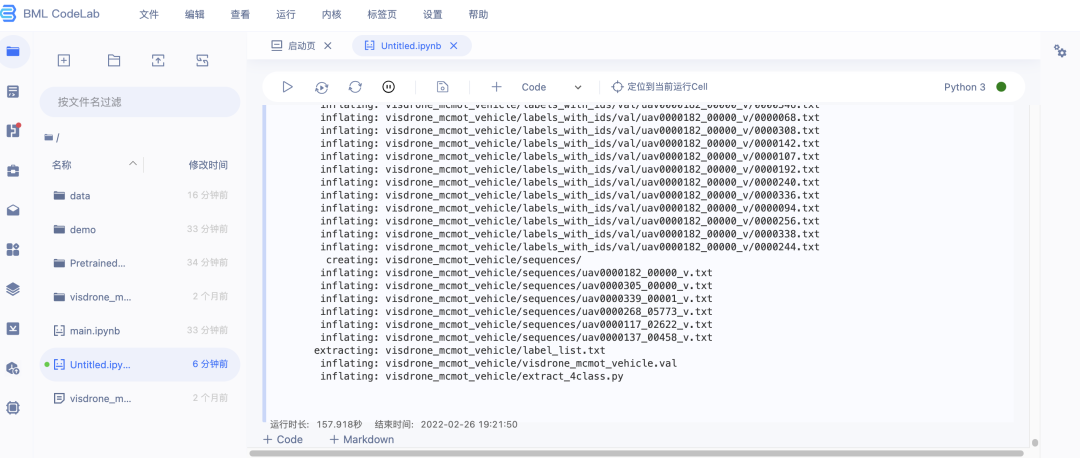Click the blue cell collapse bar
Screen dimensions: 1080x458
(x=264, y=263)
